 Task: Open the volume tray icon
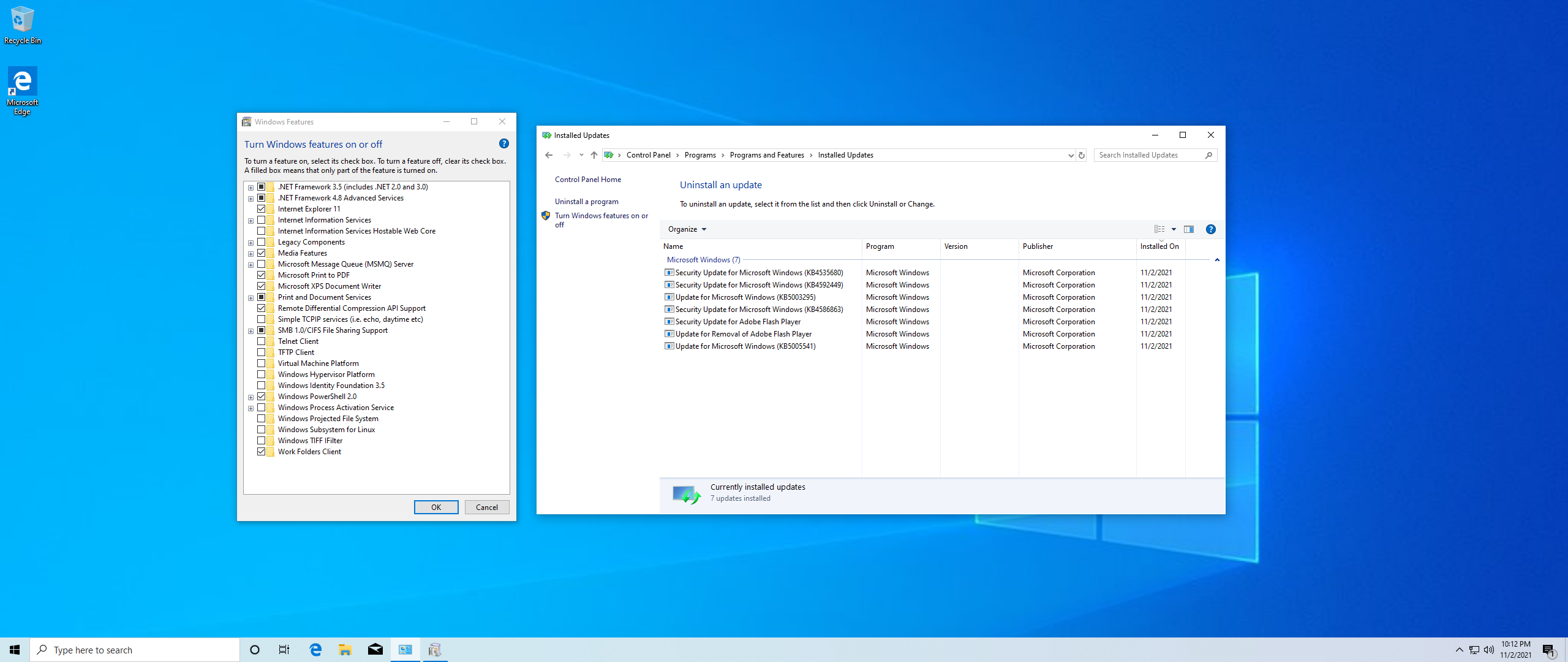pyautogui.click(x=1489, y=650)
